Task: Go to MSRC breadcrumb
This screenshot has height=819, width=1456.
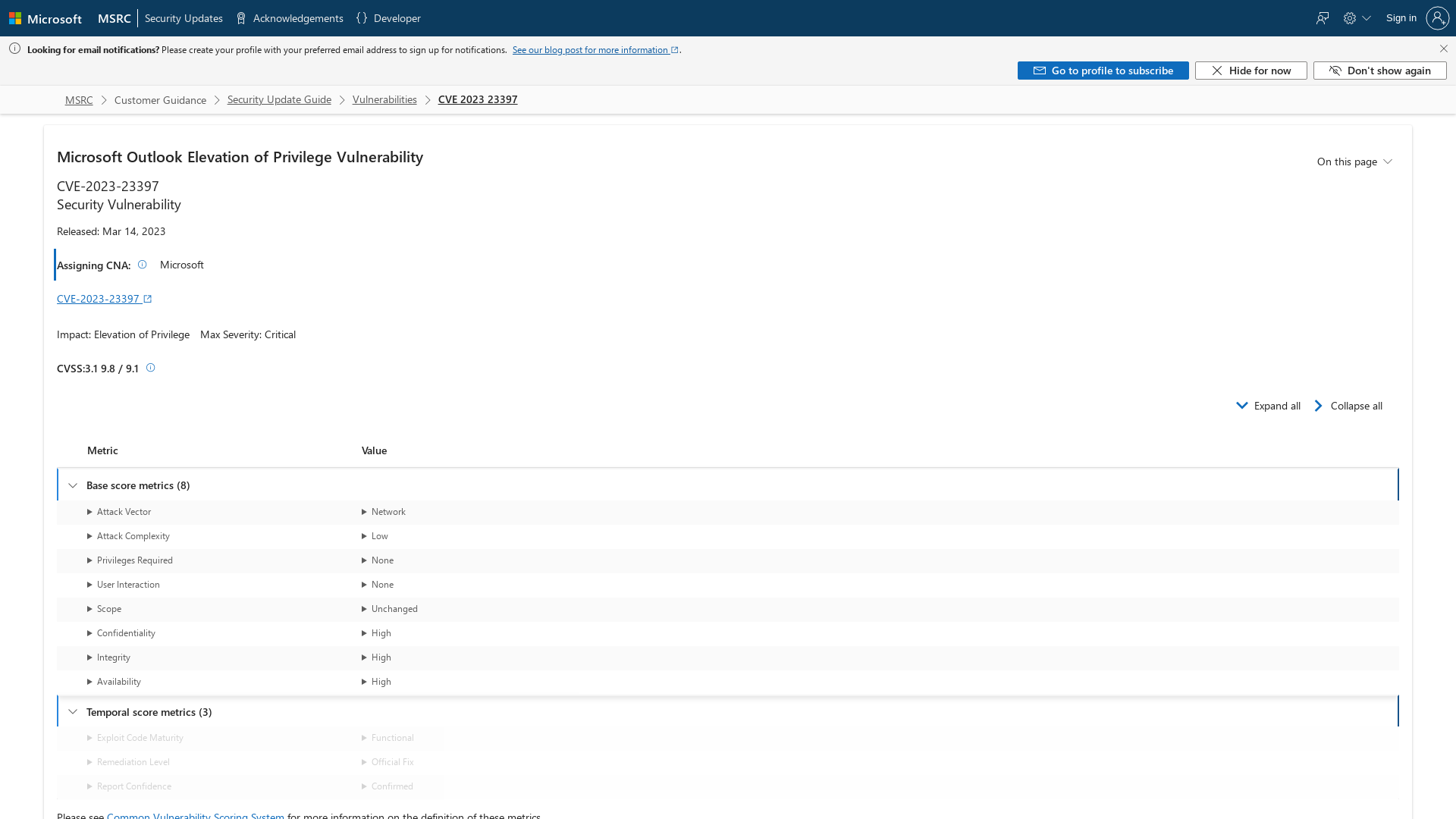Action: click(79, 100)
